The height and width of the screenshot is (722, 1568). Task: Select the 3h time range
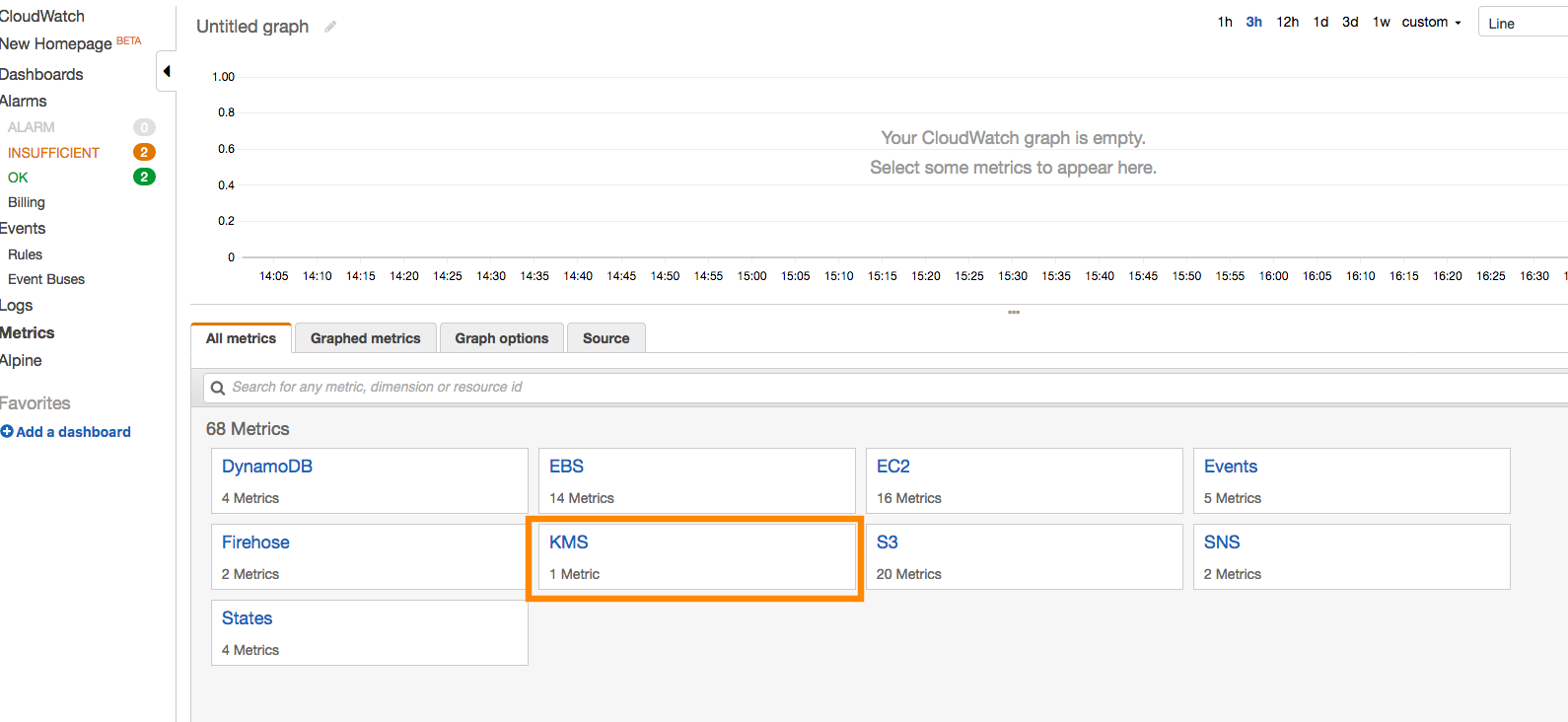1254,22
